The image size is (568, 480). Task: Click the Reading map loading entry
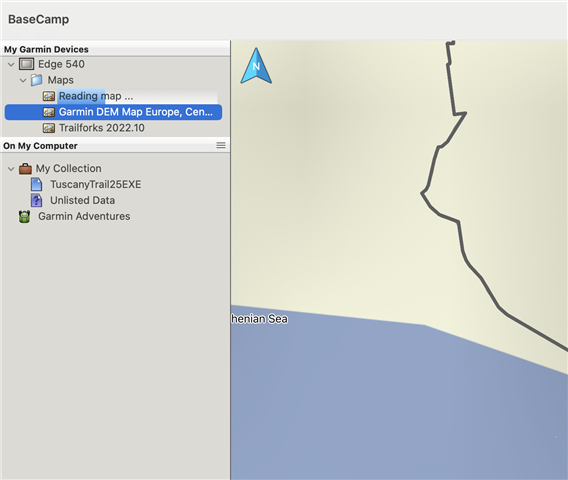pos(96,96)
